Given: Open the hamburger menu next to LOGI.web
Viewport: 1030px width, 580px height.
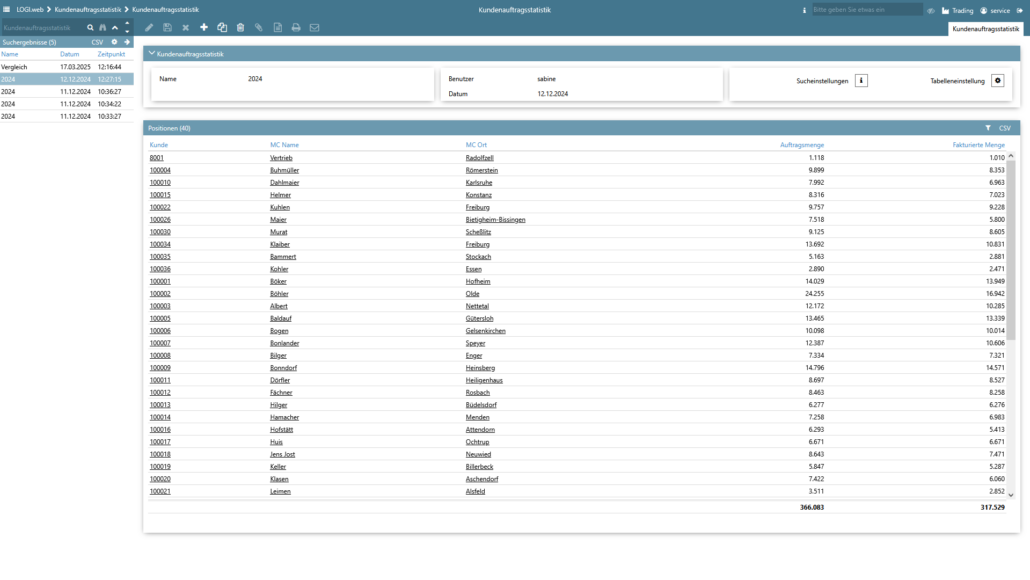Looking at the screenshot, I should [x=7, y=9].
